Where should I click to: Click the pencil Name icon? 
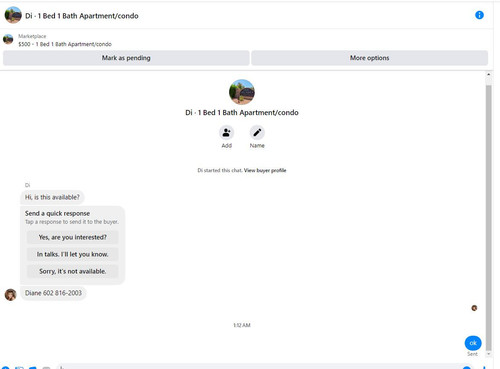(x=257, y=133)
